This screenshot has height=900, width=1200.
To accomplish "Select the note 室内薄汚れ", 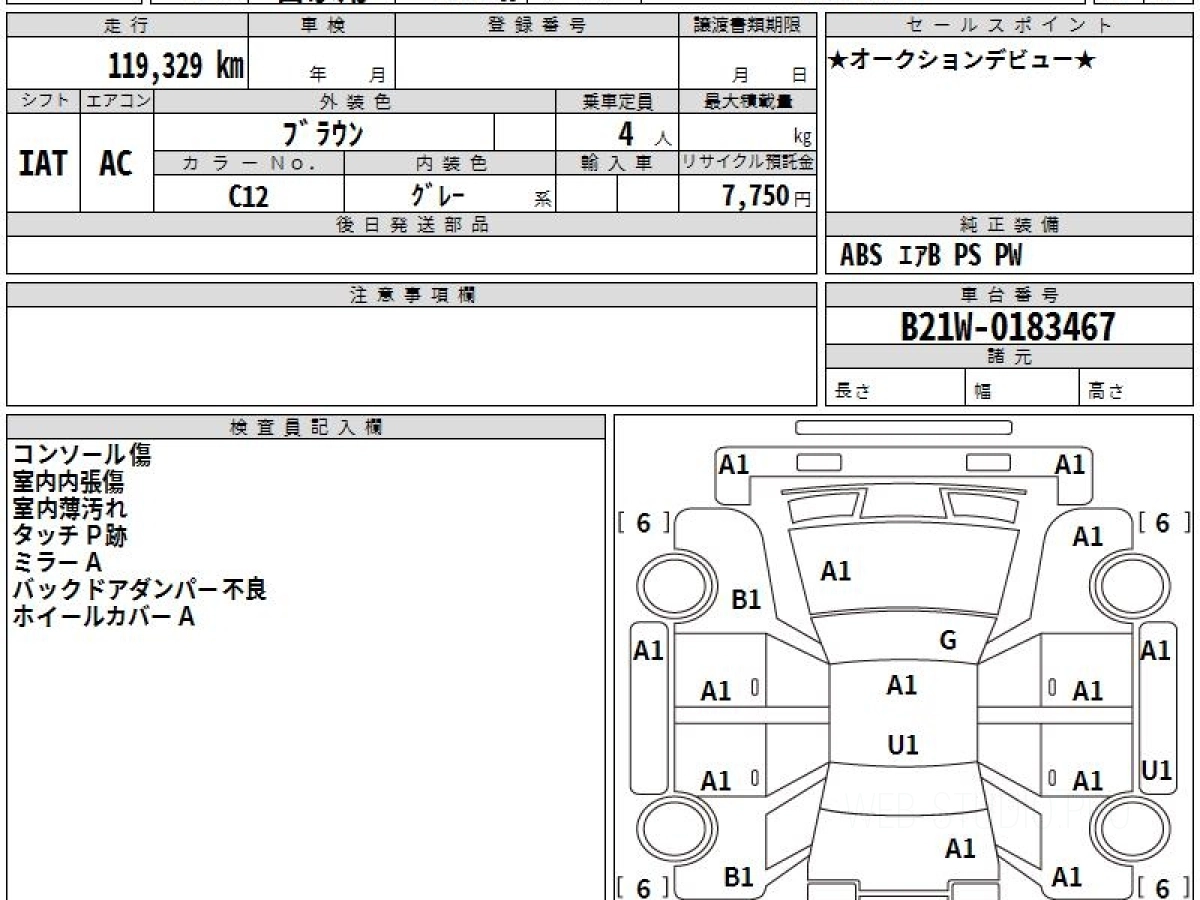I will point(69,508).
